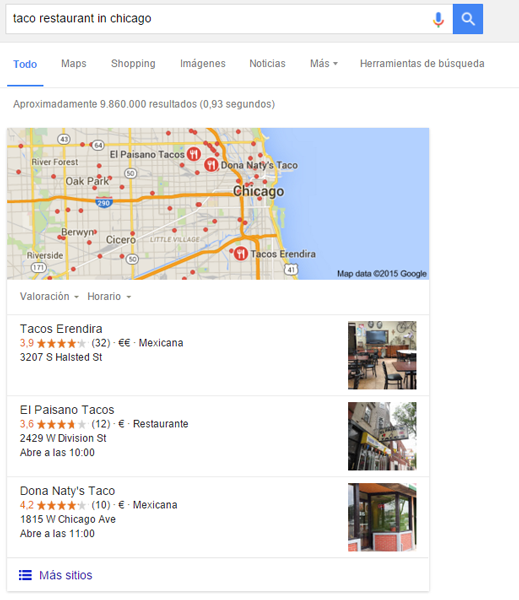Click the blue magnifier search button
This screenshot has width=519, height=600.
468,19
